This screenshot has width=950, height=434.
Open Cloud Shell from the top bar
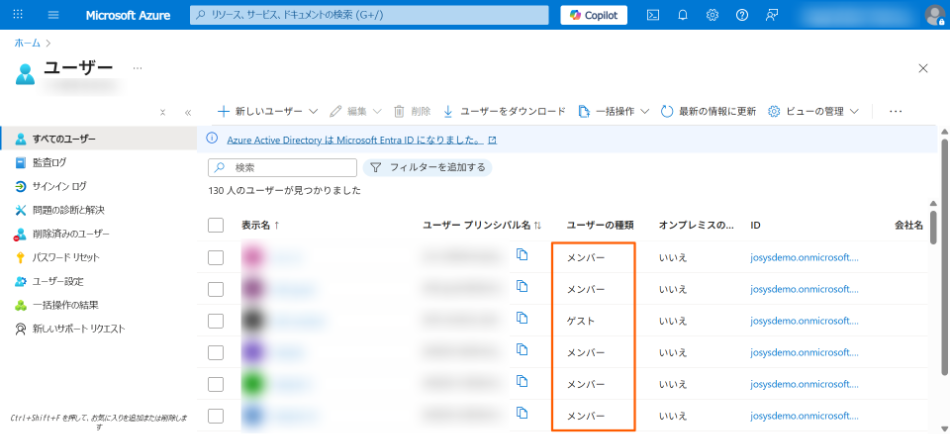click(653, 15)
